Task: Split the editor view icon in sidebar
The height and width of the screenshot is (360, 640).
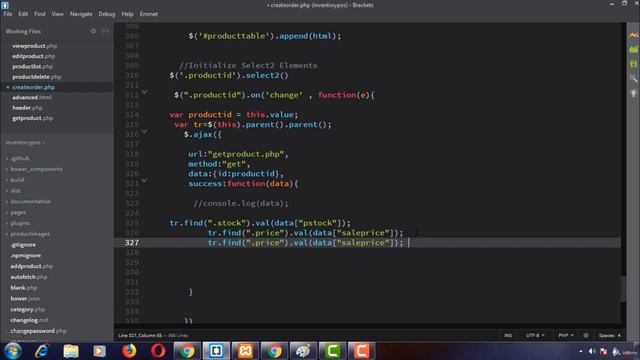Action: click(x=106, y=31)
